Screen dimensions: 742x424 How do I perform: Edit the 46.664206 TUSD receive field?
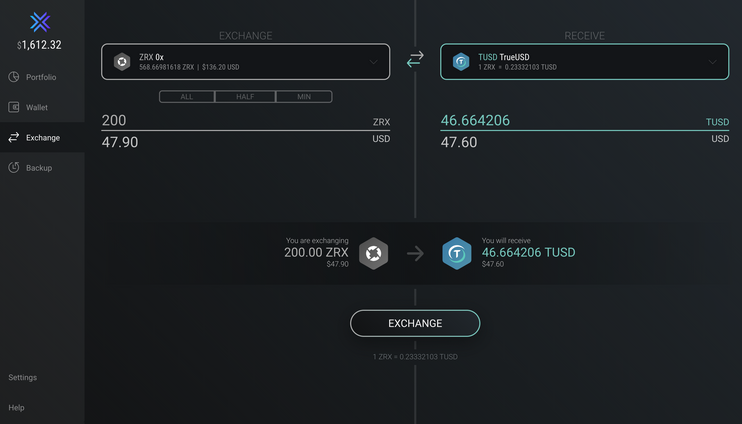pos(584,121)
